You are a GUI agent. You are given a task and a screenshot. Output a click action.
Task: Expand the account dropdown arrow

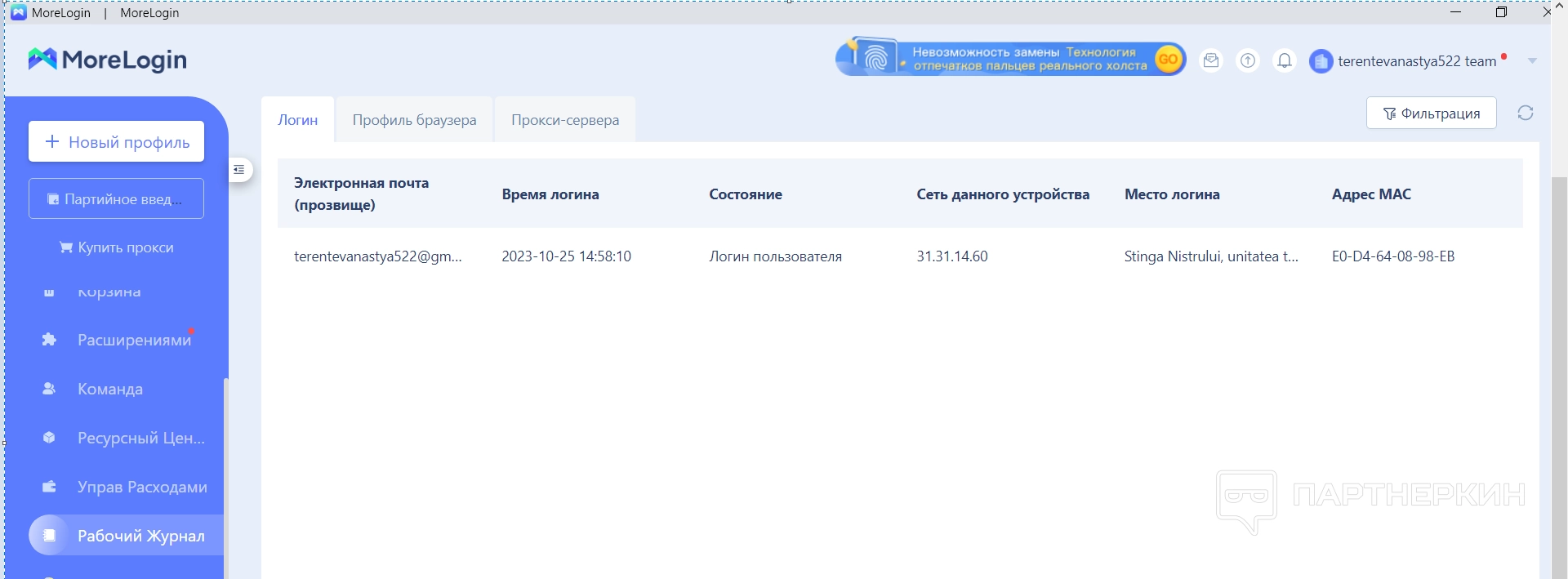click(1532, 61)
